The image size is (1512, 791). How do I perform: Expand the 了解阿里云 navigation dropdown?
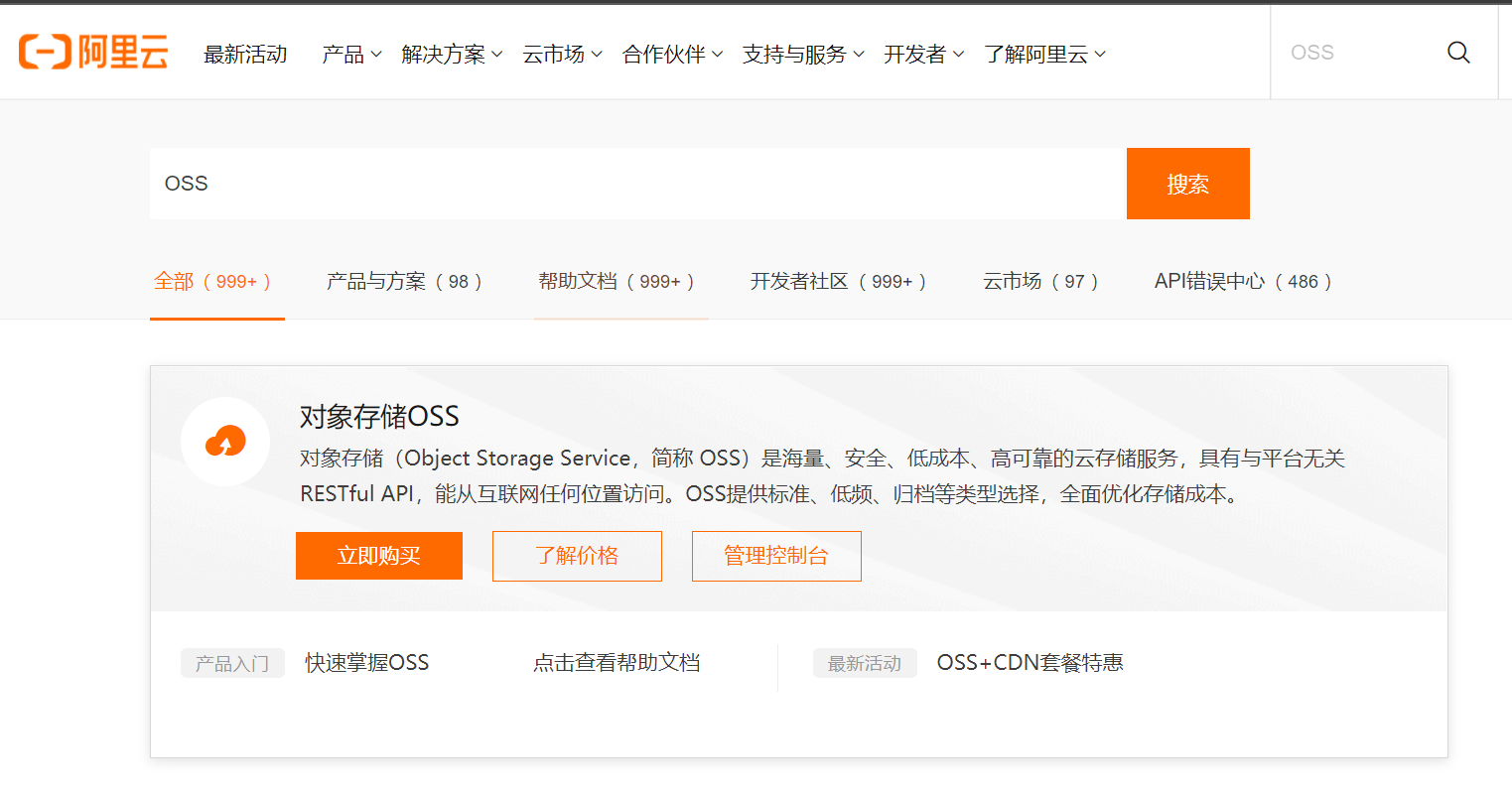[x=1044, y=55]
